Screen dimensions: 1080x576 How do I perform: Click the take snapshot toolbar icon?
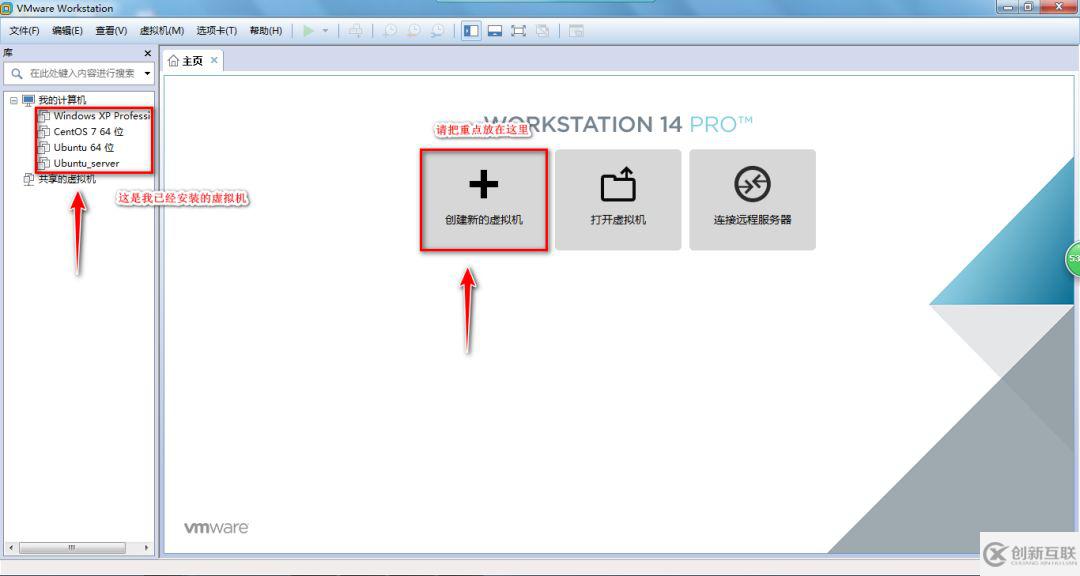pos(390,31)
